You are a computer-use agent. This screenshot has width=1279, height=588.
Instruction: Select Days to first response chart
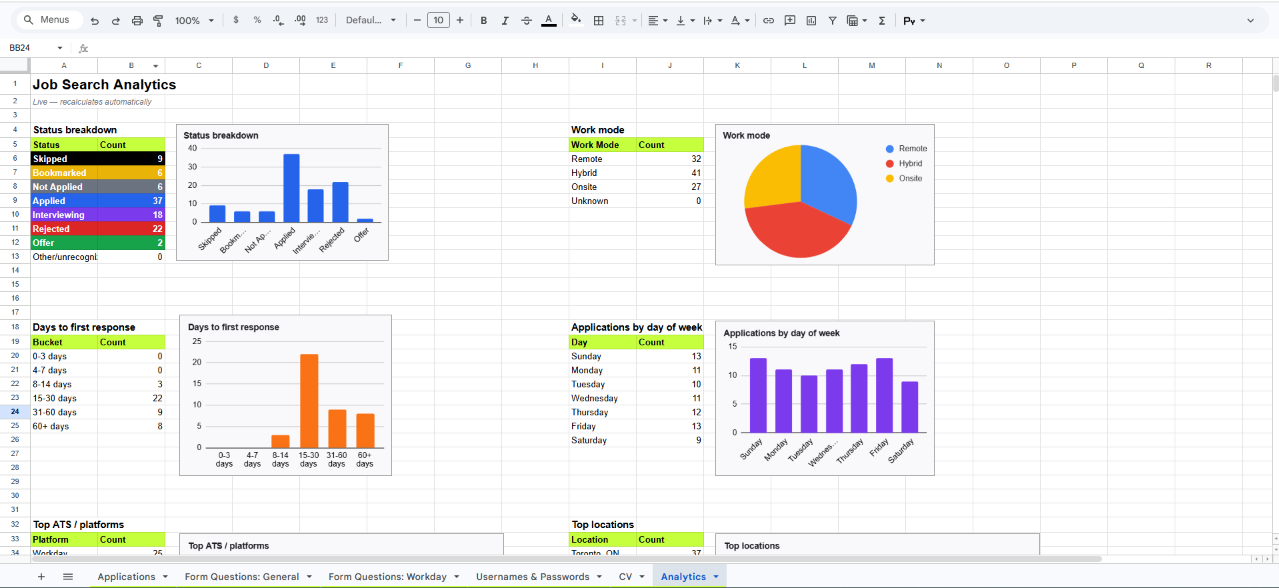click(285, 396)
